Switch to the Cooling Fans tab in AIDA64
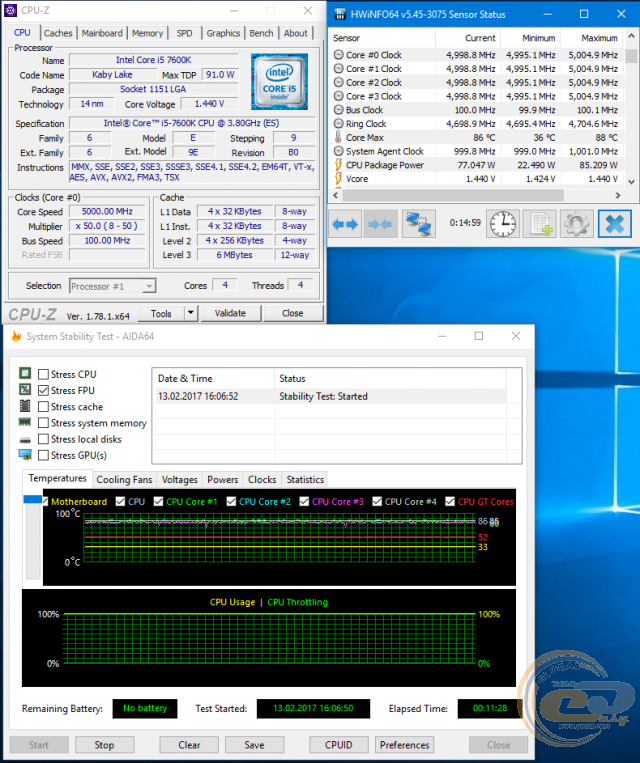Viewport: 640px width, 763px height. 124,480
